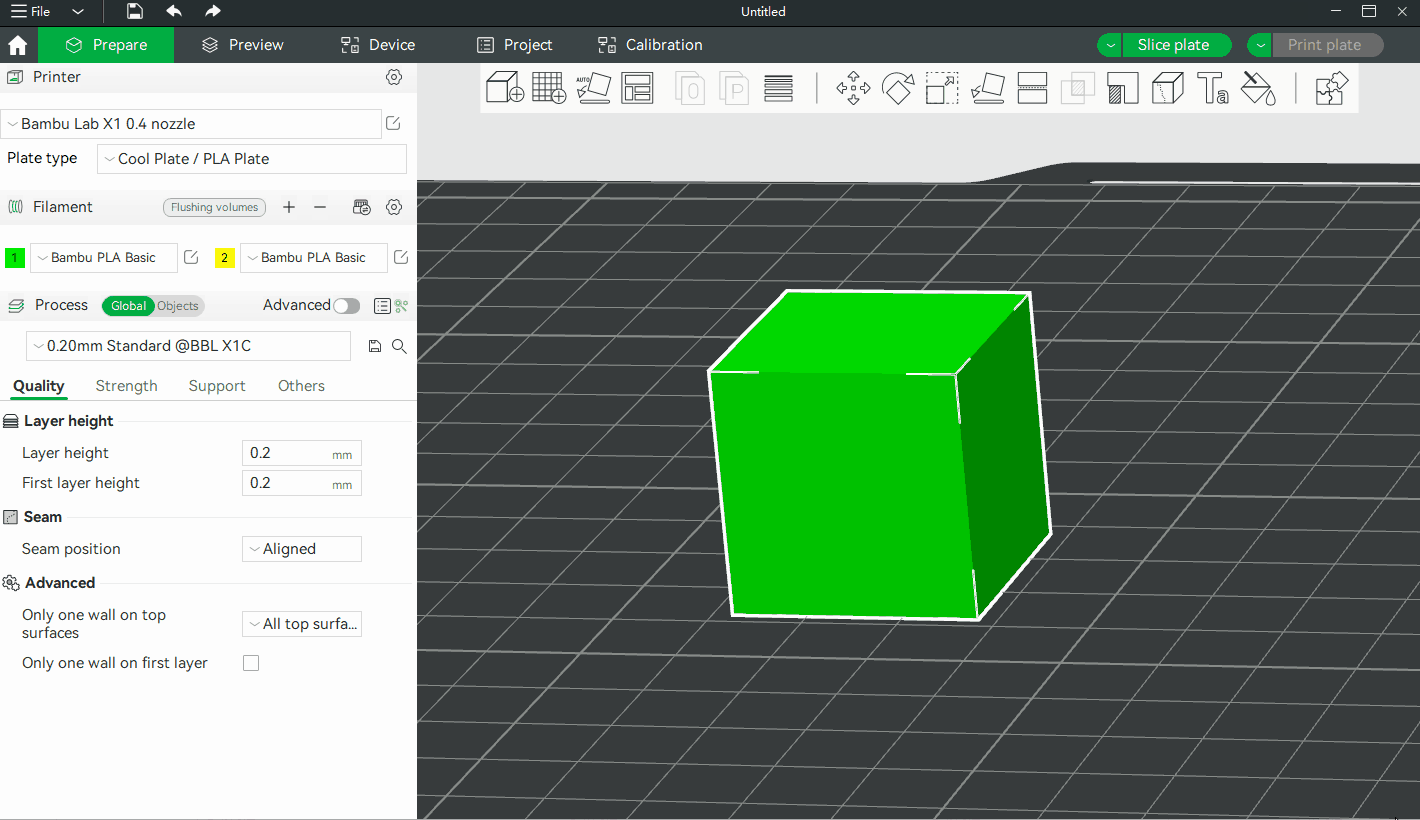Expand the Print plate options arrow
Image resolution: width=1420 pixels, height=820 pixels.
[1260, 45]
